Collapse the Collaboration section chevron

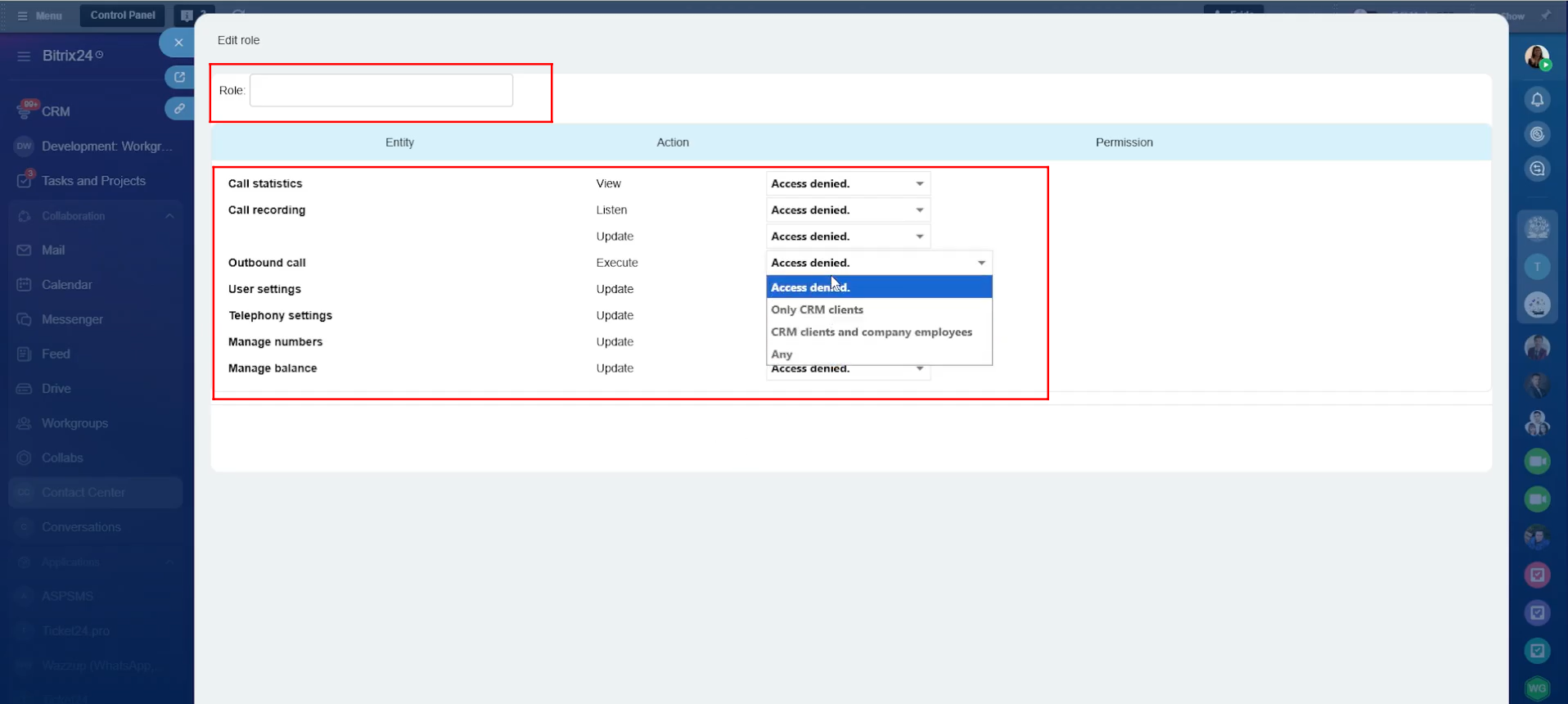(x=169, y=216)
